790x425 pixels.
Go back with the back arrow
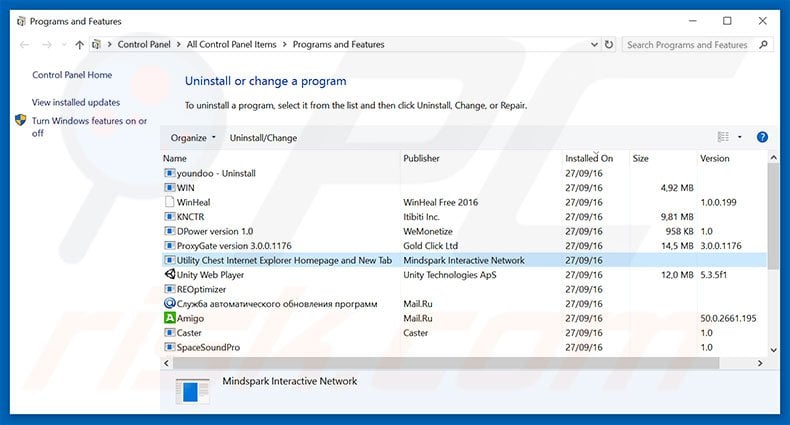click(24, 45)
